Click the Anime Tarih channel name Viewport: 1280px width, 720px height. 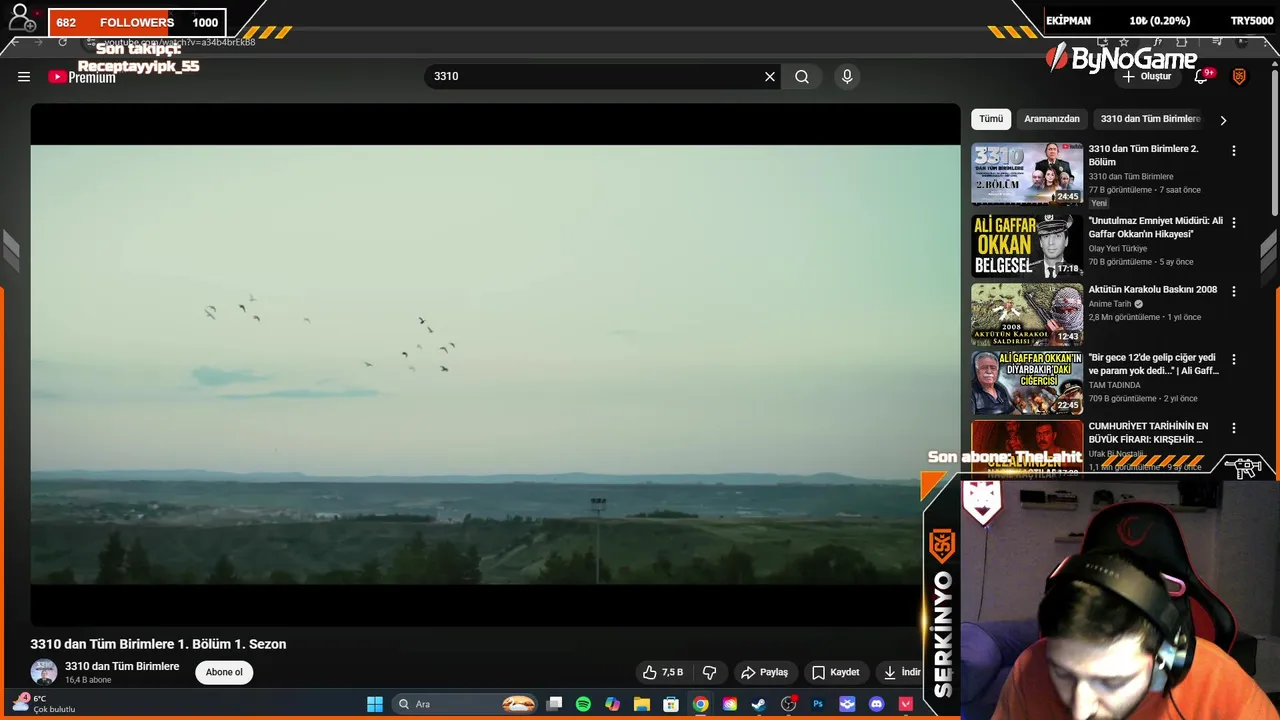1110,304
